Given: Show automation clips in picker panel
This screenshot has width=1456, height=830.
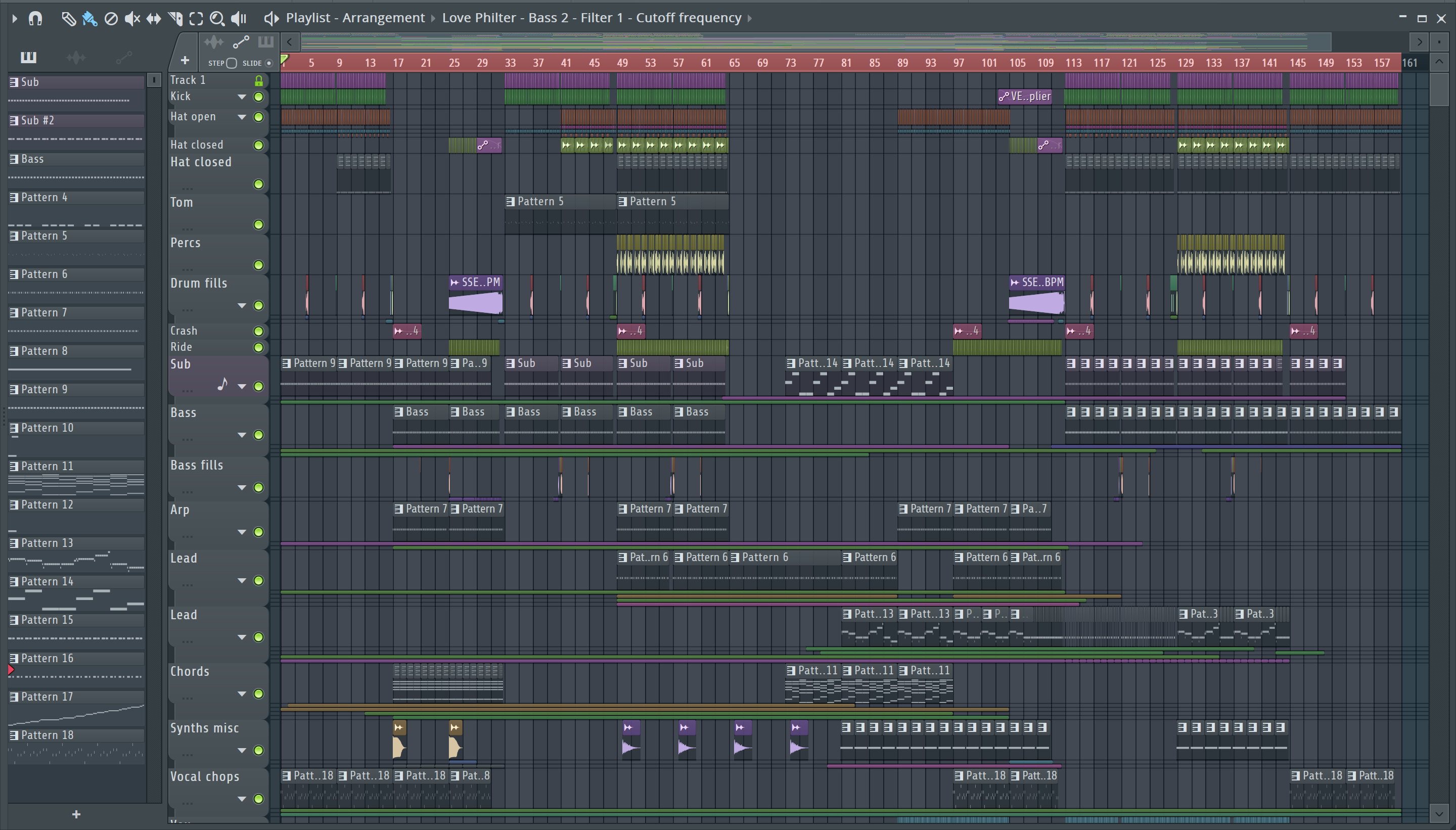Looking at the screenshot, I should [124, 57].
